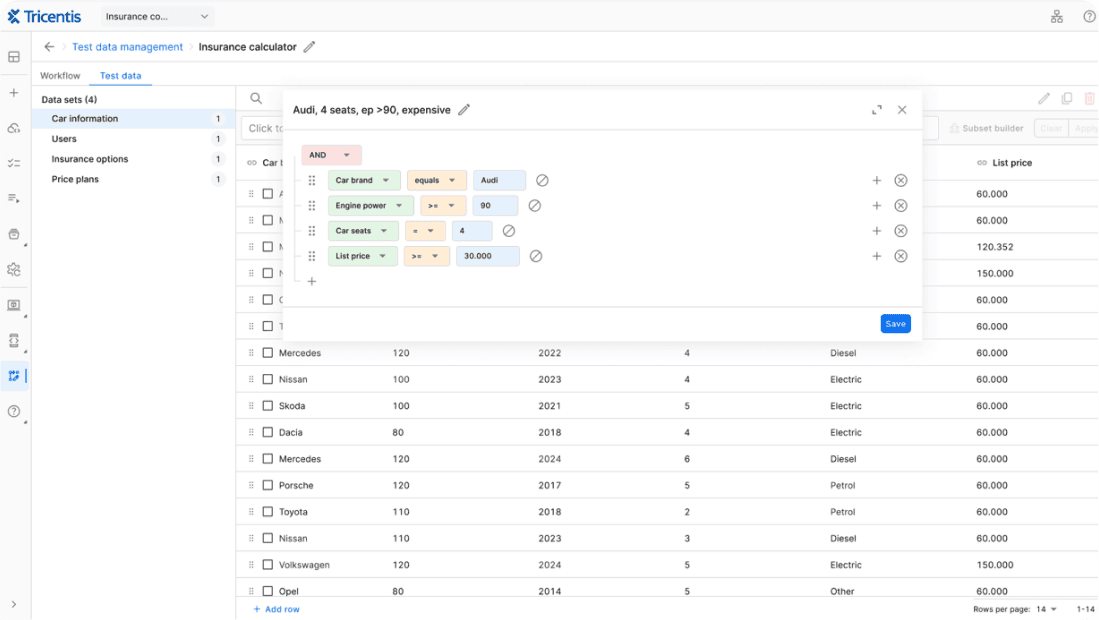Screen dimensions: 1099x620
Task: Open the help icon in the top-right corner
Action: 1089,17
